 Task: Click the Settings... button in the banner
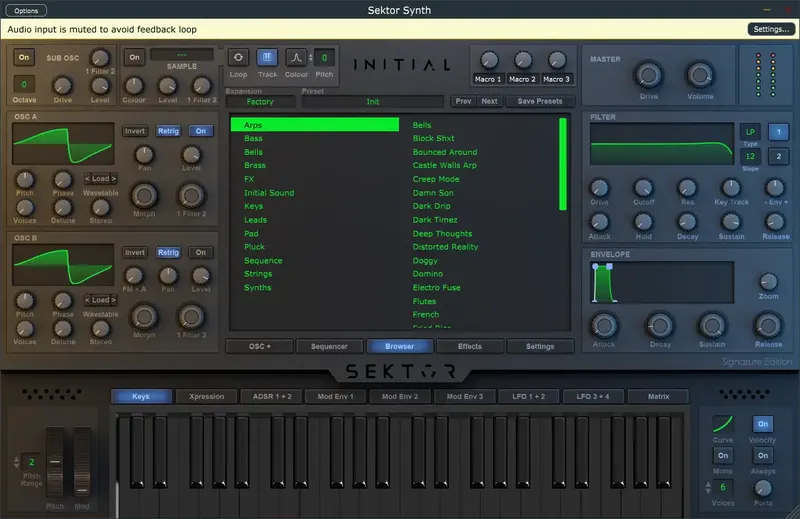(x=771, y=29)
